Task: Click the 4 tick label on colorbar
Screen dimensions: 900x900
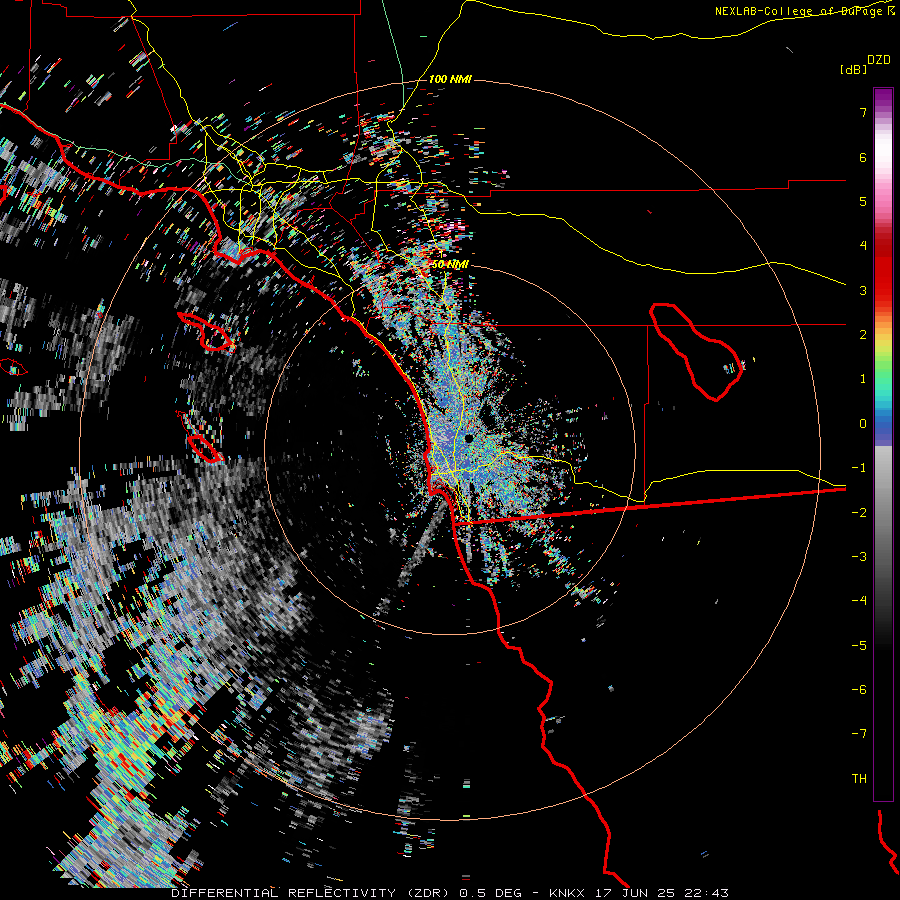Action: [863, 246]
